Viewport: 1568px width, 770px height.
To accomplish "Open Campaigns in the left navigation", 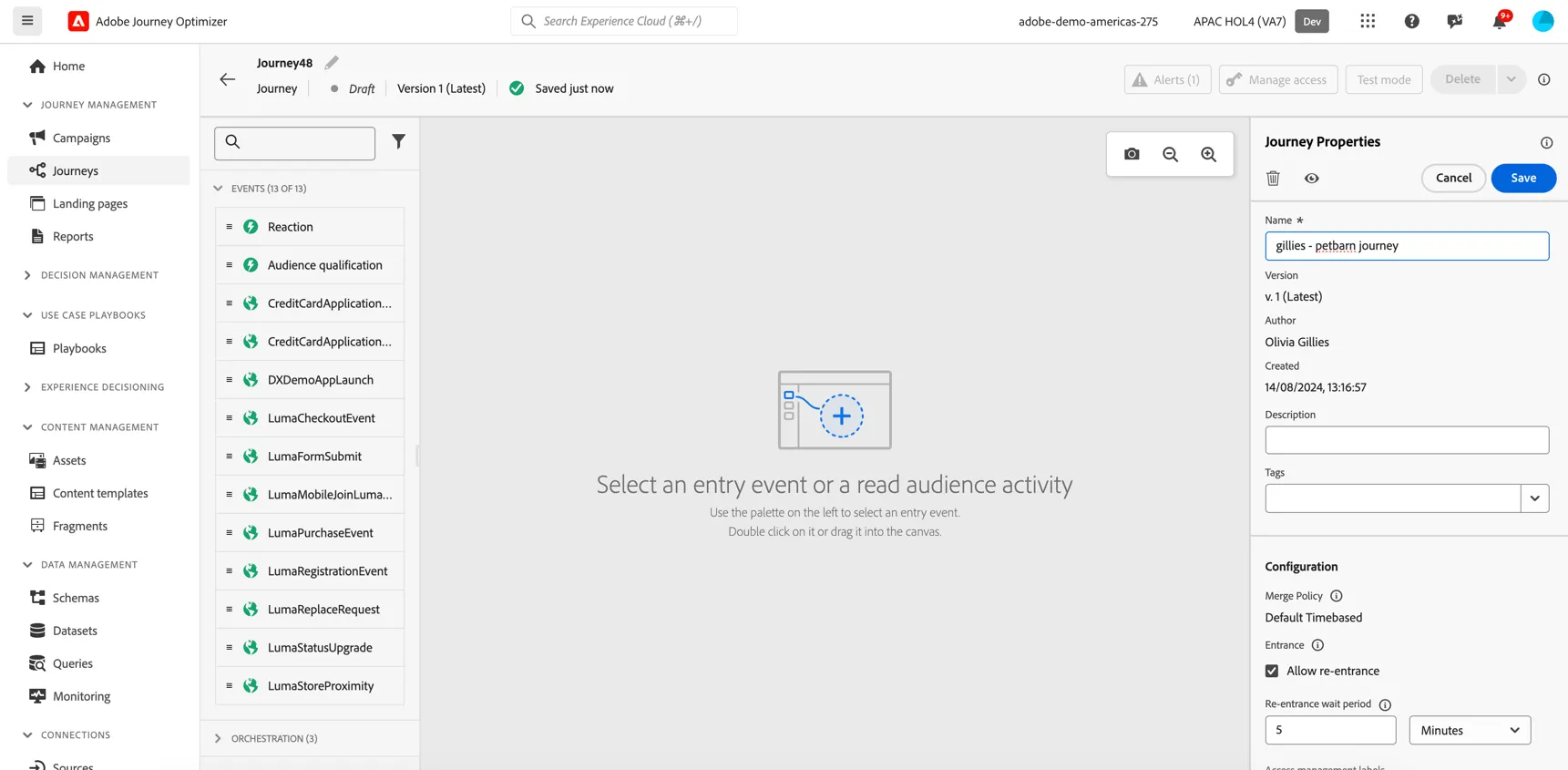I will (x=81, y=138).
